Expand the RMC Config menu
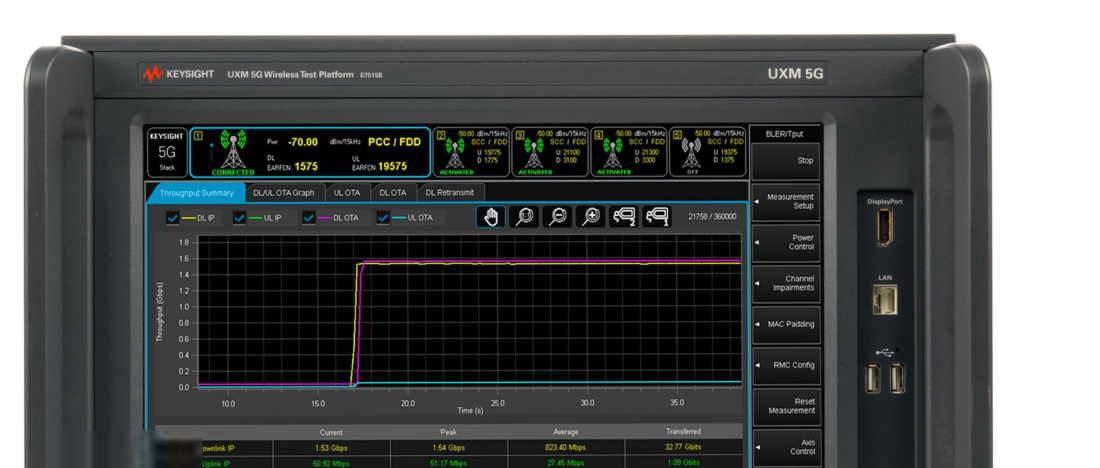This screenshot has height=468, width=1100. 786,365
